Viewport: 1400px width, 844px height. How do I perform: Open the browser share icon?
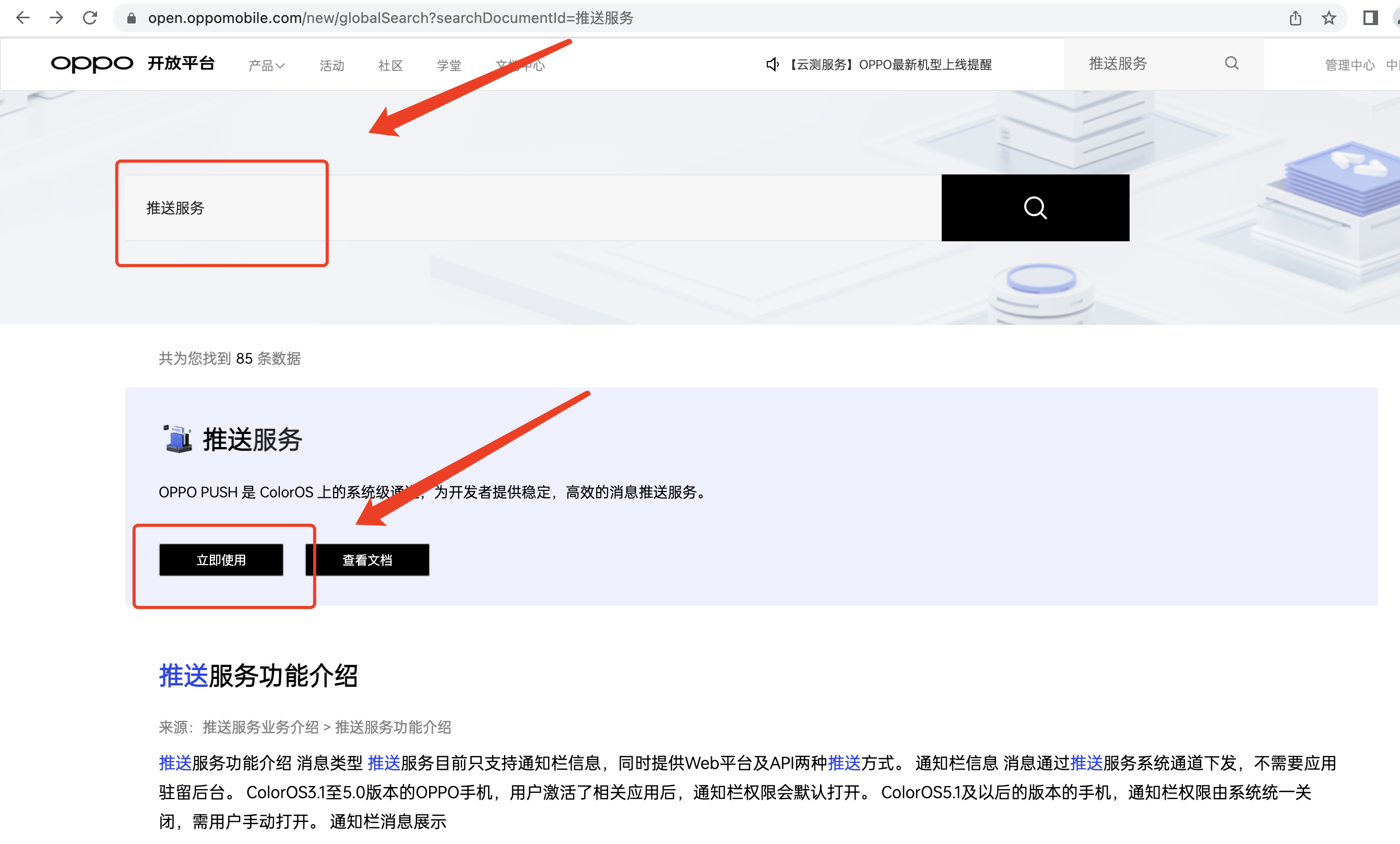click(1295, 18)
